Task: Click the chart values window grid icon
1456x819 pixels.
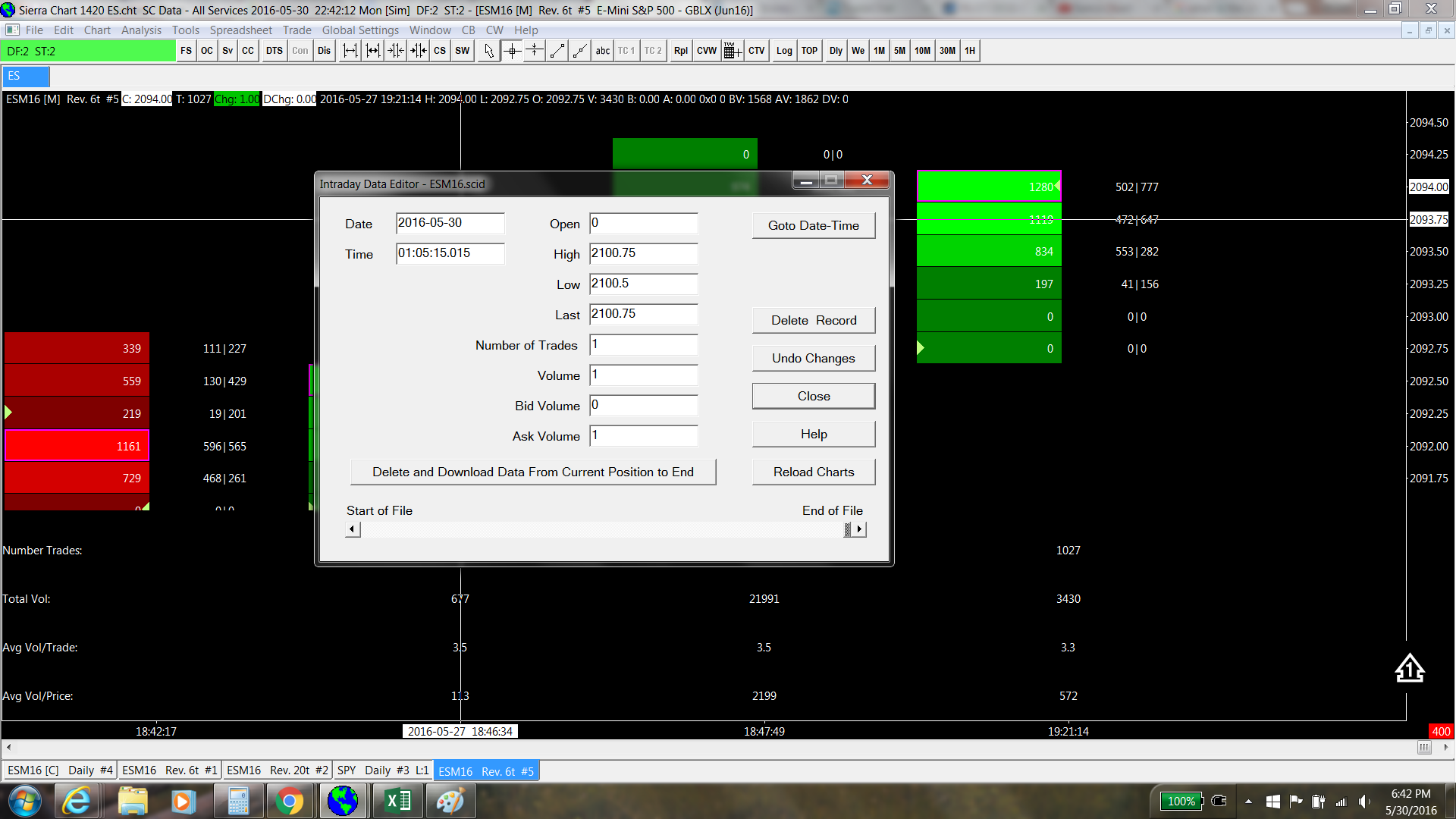Action: (732, 51)
